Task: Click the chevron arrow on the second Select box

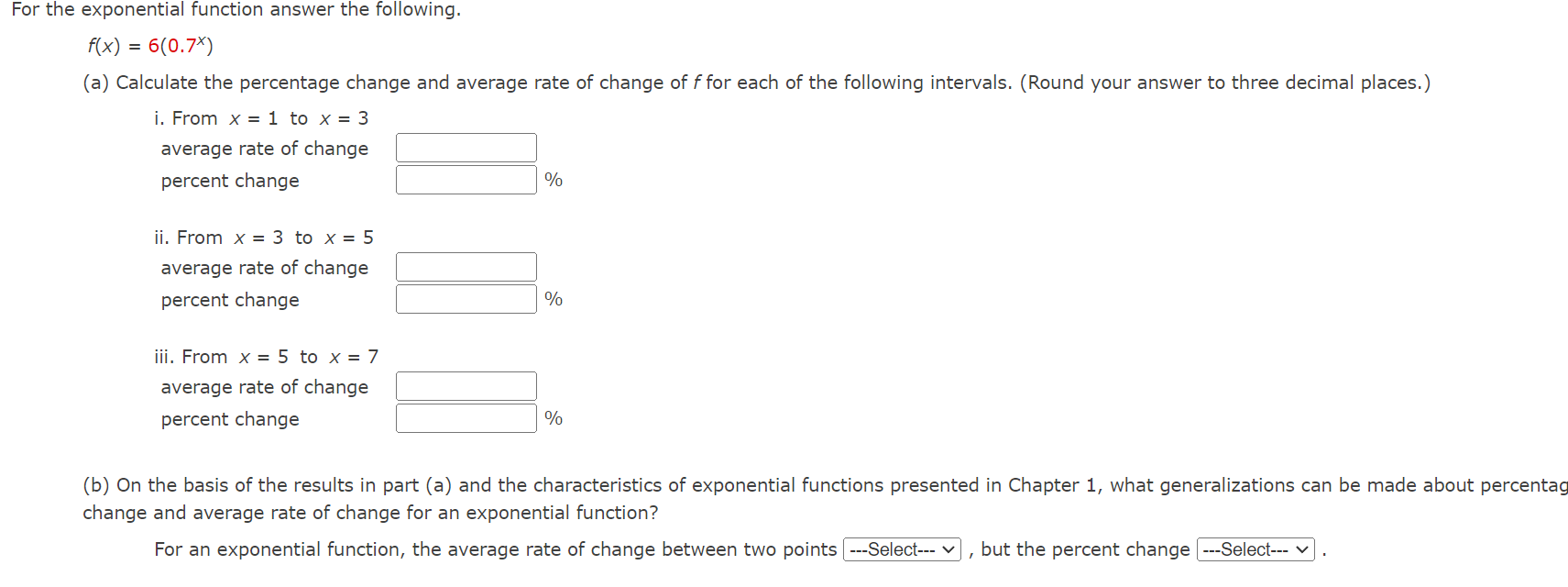Action: coord(1304,548)
